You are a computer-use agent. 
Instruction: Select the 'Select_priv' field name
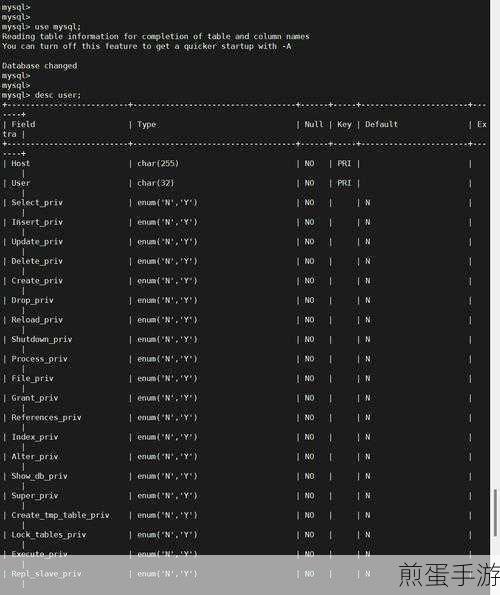click(x=37, y=203)
